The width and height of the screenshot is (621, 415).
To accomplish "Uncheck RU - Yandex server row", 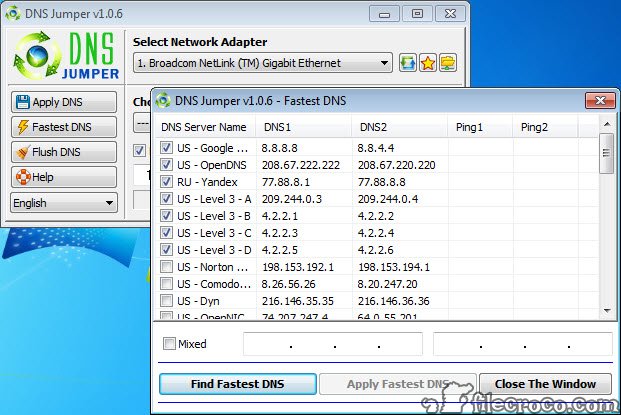I will [x=166, y=182].
